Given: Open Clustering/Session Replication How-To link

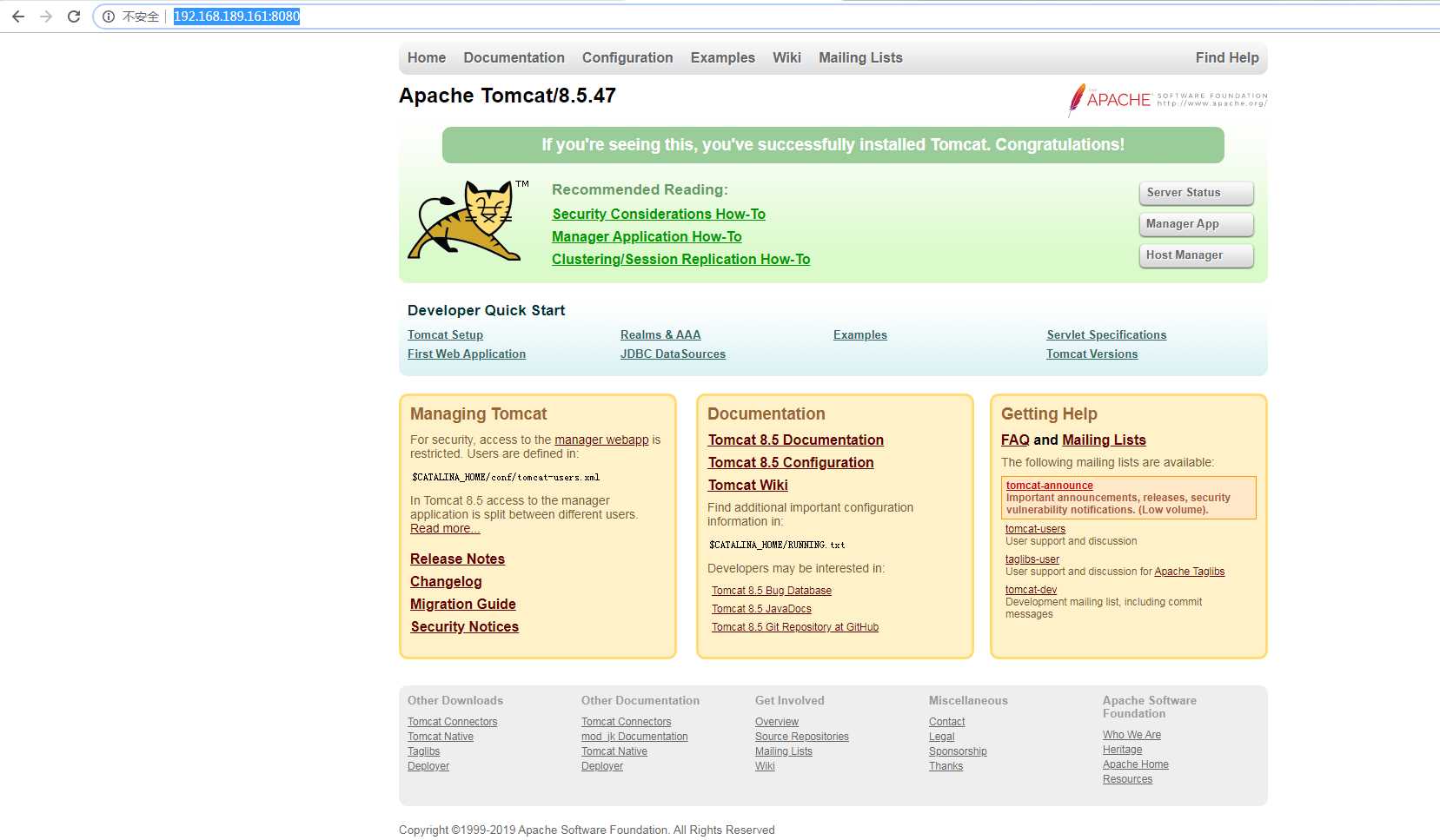Looking at the screenshot, I should pos(680,259).
